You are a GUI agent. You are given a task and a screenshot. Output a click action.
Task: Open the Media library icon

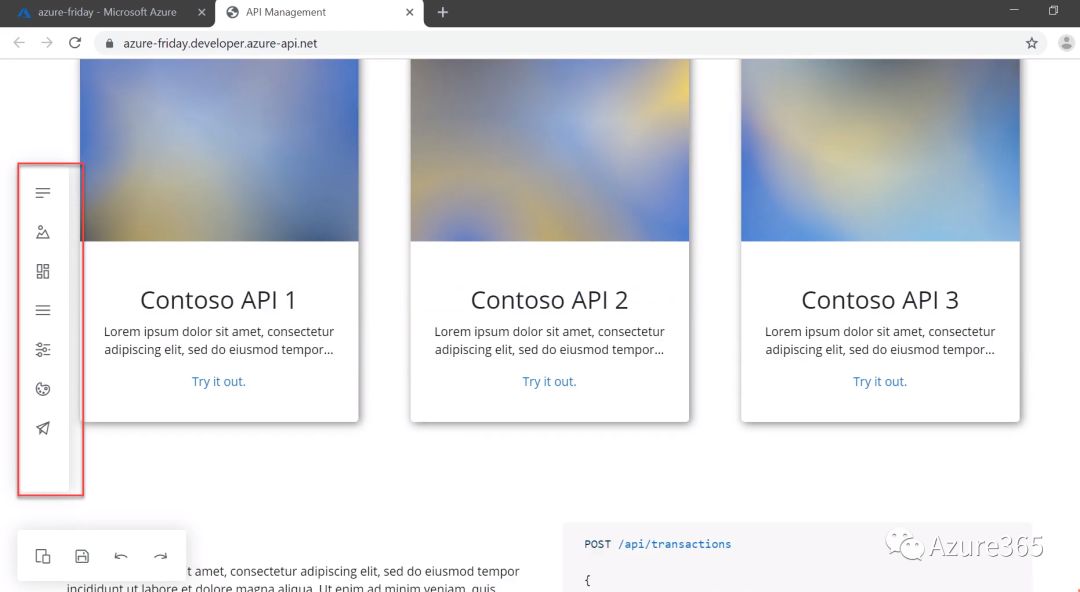(43, 232)
